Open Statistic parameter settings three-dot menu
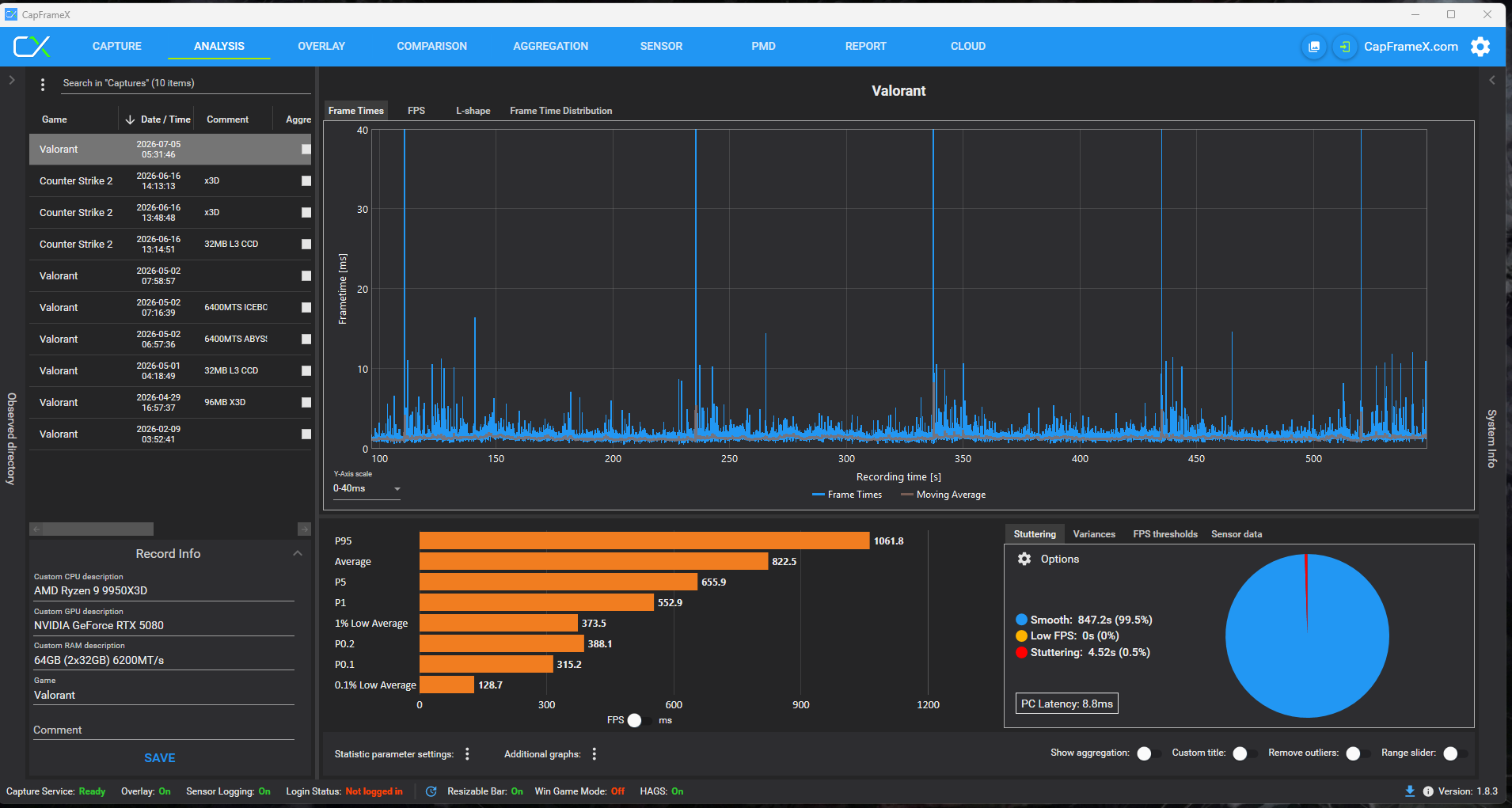Screen dimensions: 1512x808 coord(467,754)
